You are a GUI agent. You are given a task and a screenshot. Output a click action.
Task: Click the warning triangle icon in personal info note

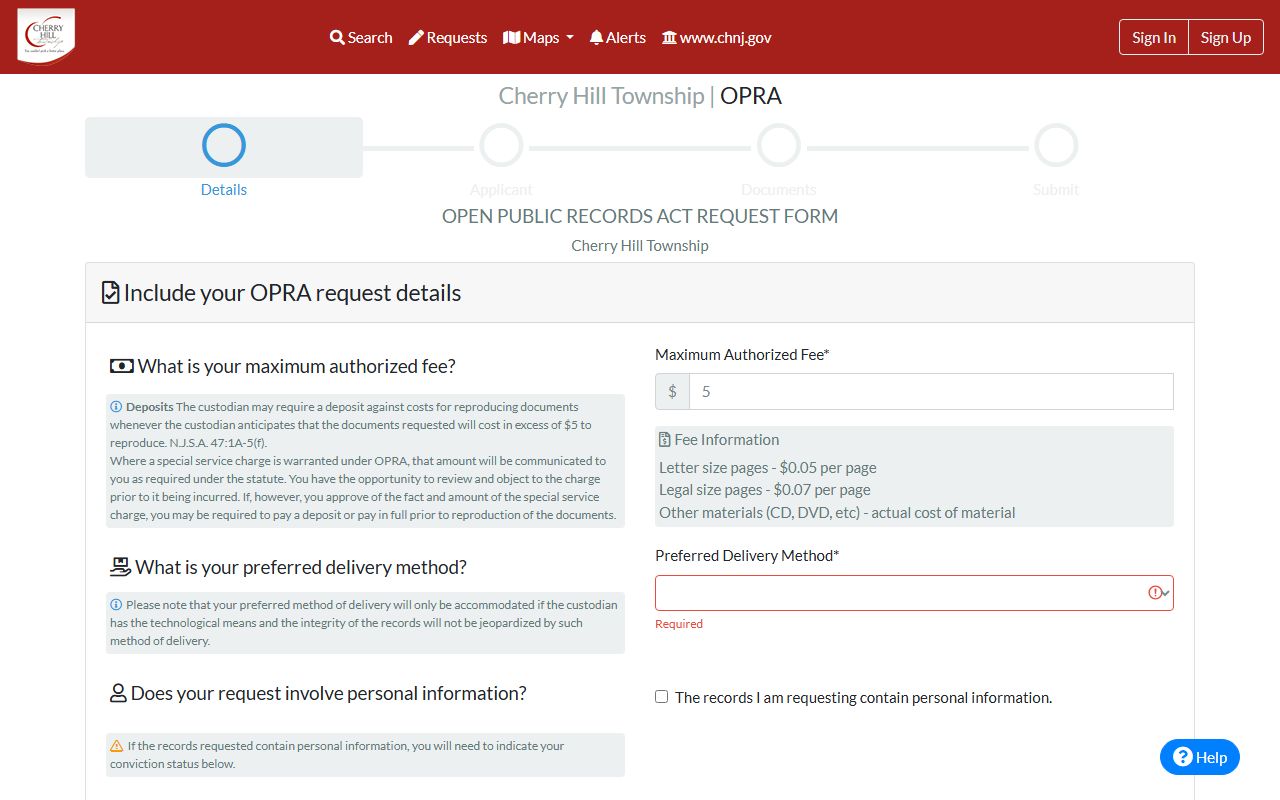coord(116,746)
